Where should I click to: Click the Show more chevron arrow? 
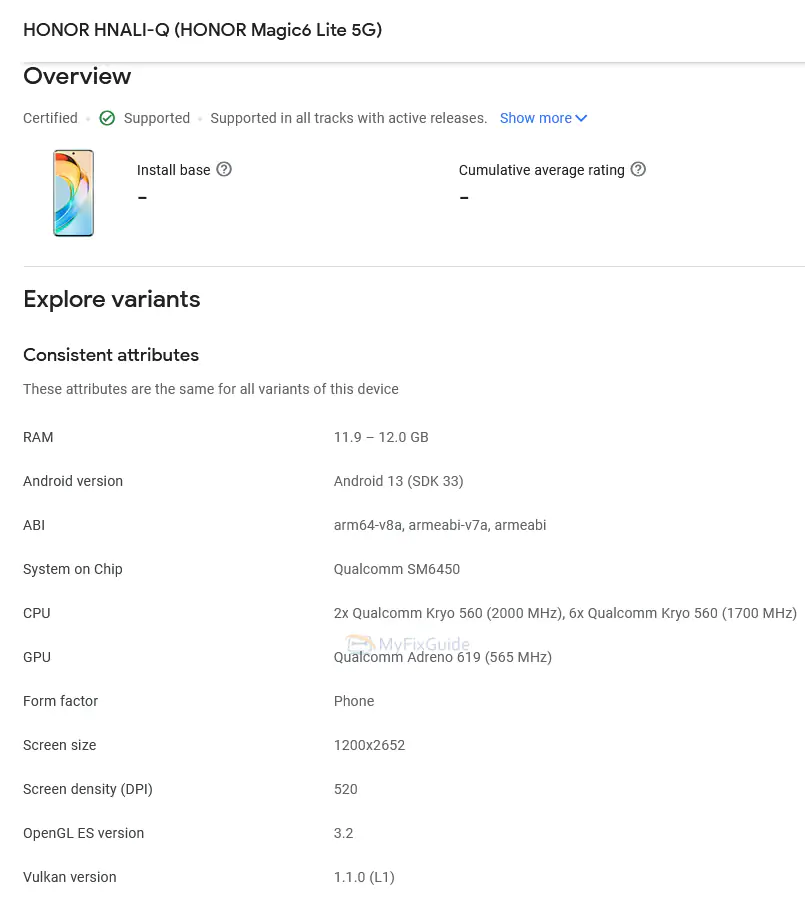point(581,118)
